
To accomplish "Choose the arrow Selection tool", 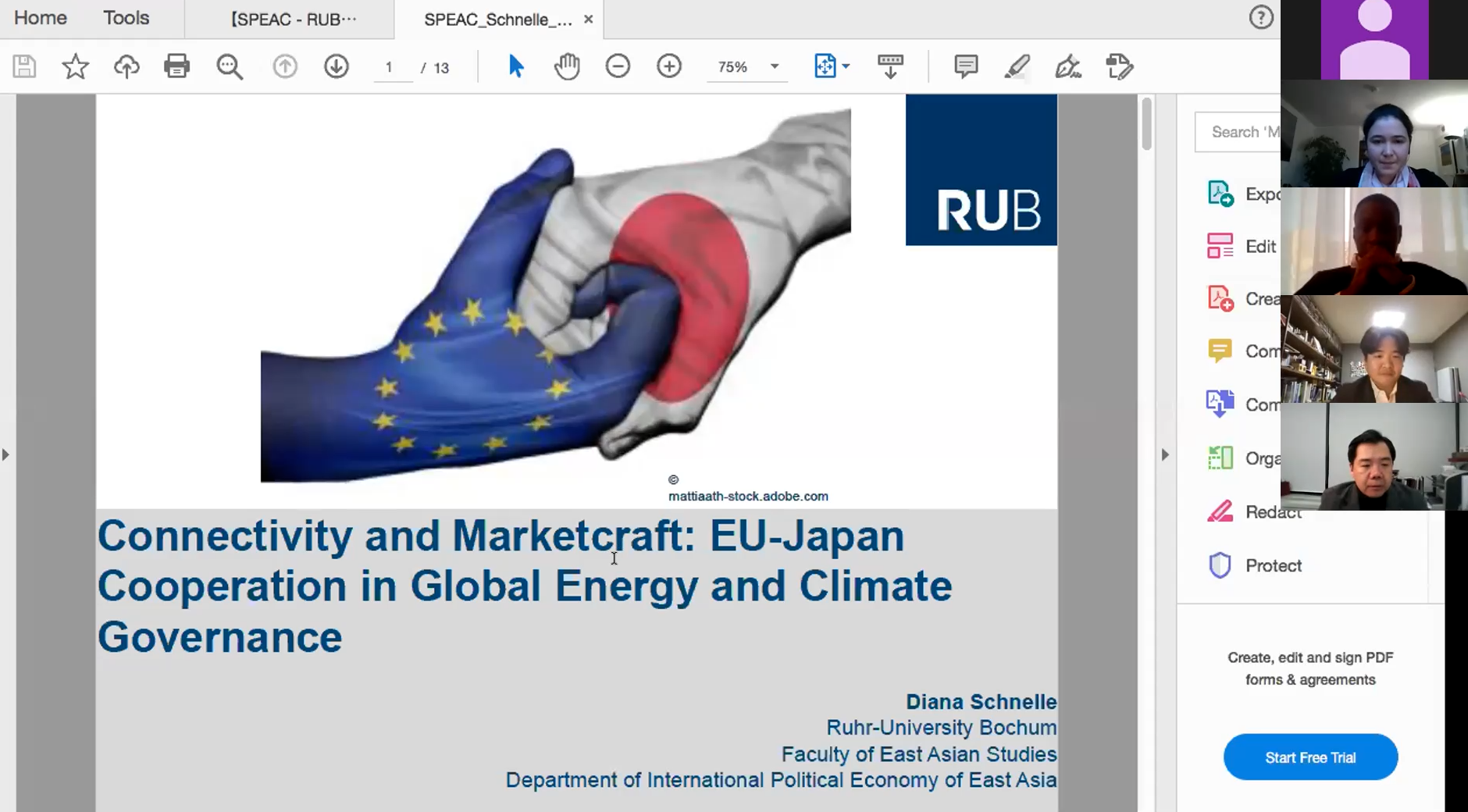I will [x=515, y=66].
